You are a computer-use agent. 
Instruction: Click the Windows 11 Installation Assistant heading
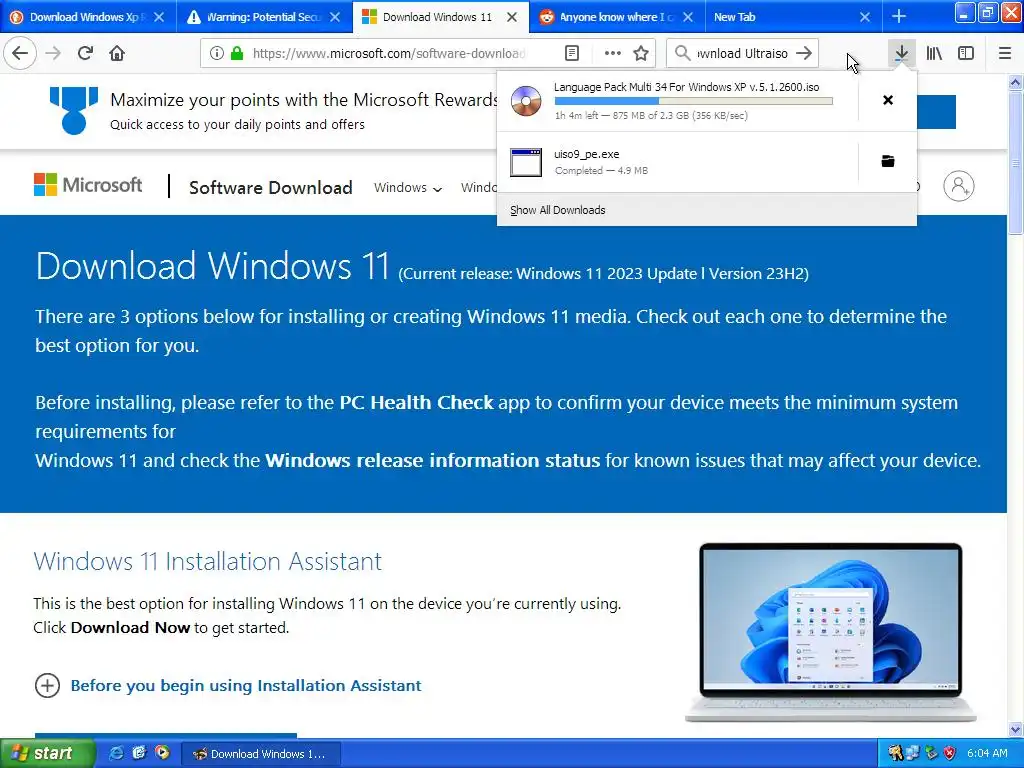(x=208, y=562)
